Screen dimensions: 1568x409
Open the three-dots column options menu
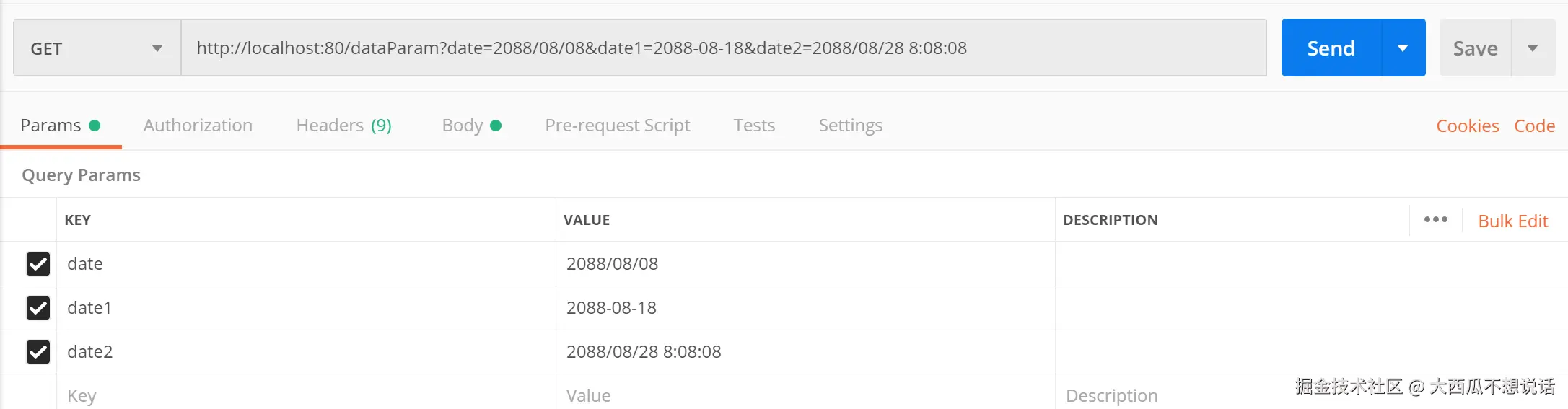point(1435,219)
